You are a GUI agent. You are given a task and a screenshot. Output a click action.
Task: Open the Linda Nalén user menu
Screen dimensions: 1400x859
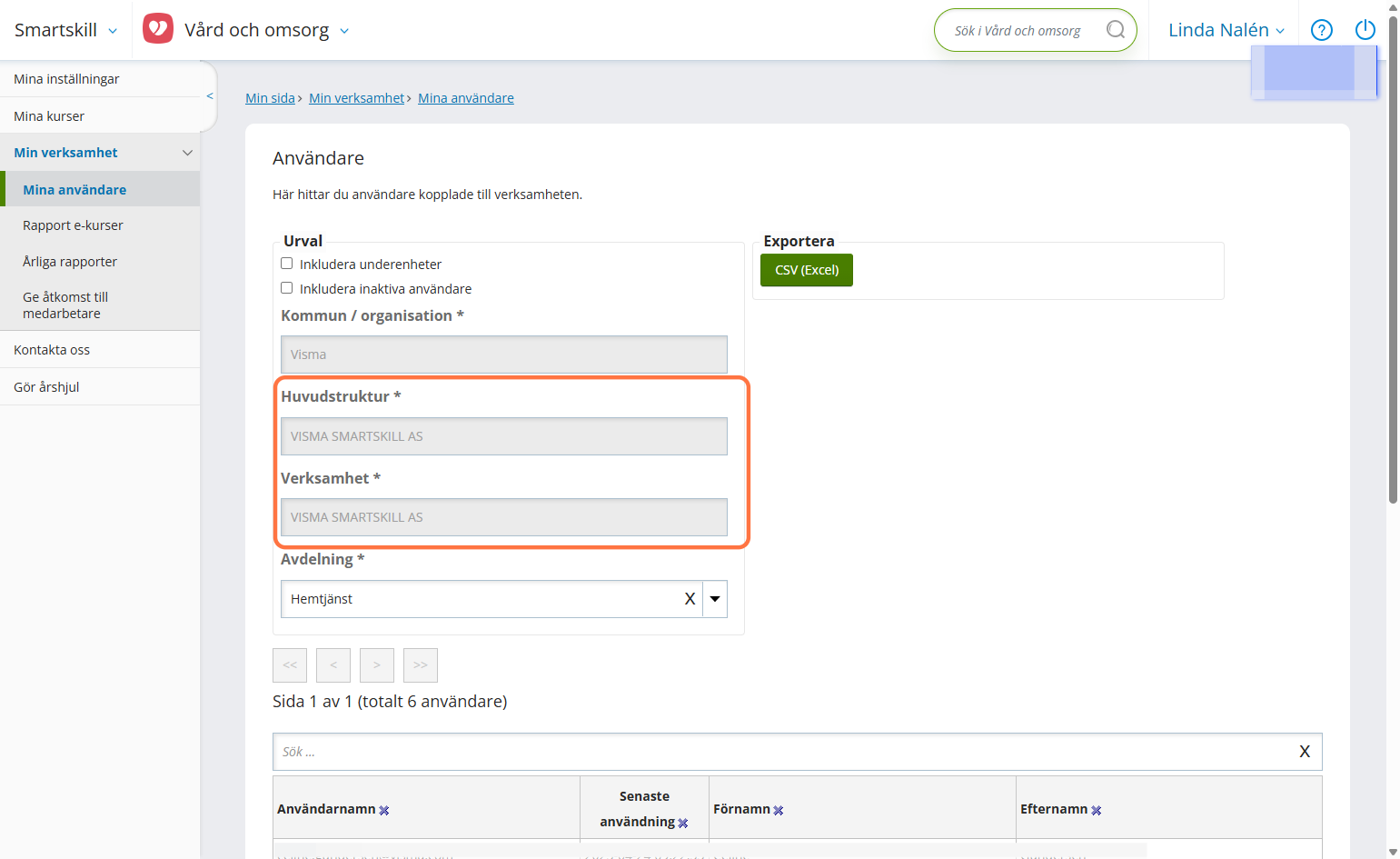[x=1226, y=30]
